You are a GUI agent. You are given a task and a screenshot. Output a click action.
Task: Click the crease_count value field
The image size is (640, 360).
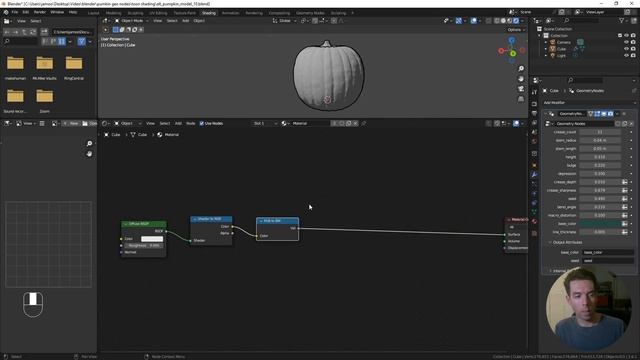click(x=600, y=132)
